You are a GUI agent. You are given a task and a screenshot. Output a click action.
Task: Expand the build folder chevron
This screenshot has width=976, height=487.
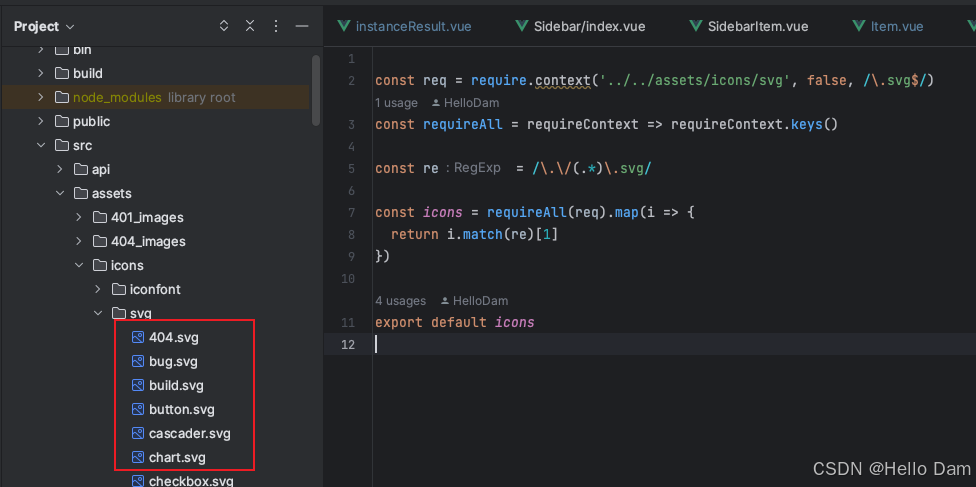click(x=40, y=73)
